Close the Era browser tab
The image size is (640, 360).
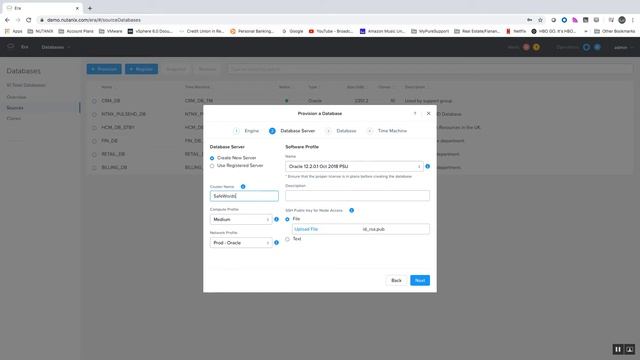tap(77, 8)
